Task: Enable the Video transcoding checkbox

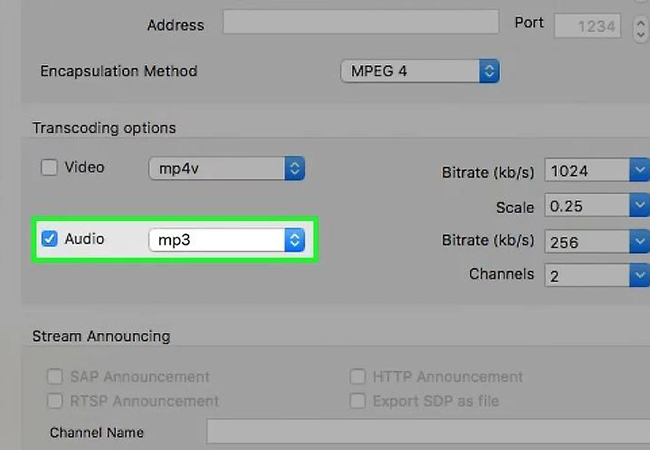Action: (x=49, y=168)
